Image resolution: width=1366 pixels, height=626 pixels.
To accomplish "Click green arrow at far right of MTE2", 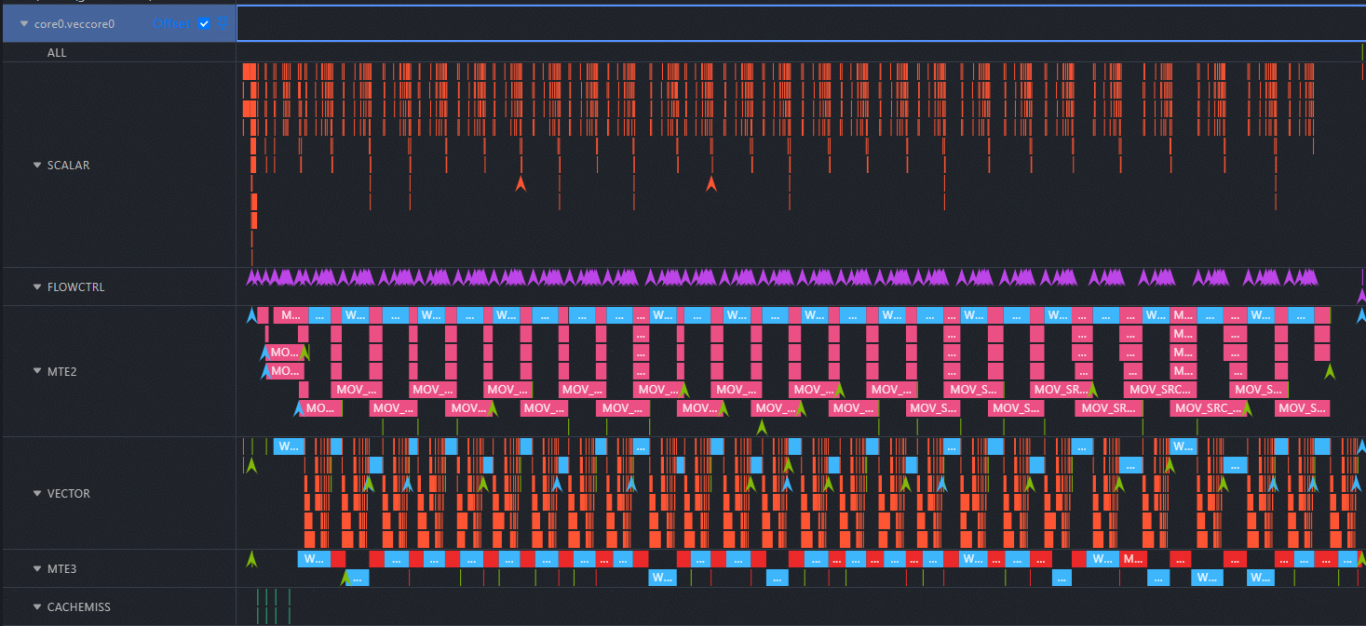I will coord(1329,371).
